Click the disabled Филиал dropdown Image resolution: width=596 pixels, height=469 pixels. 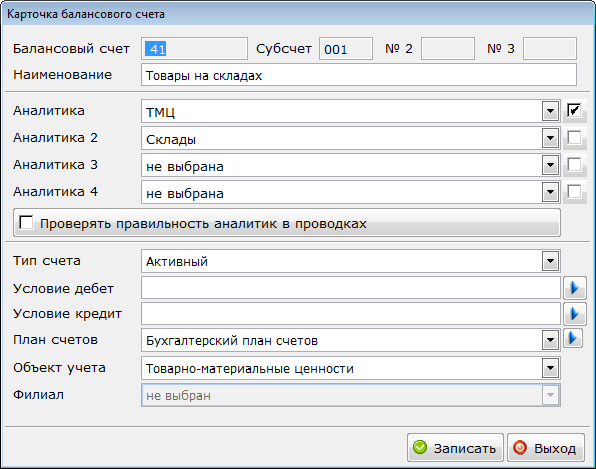pyautogui.click(x=350, y=395)
